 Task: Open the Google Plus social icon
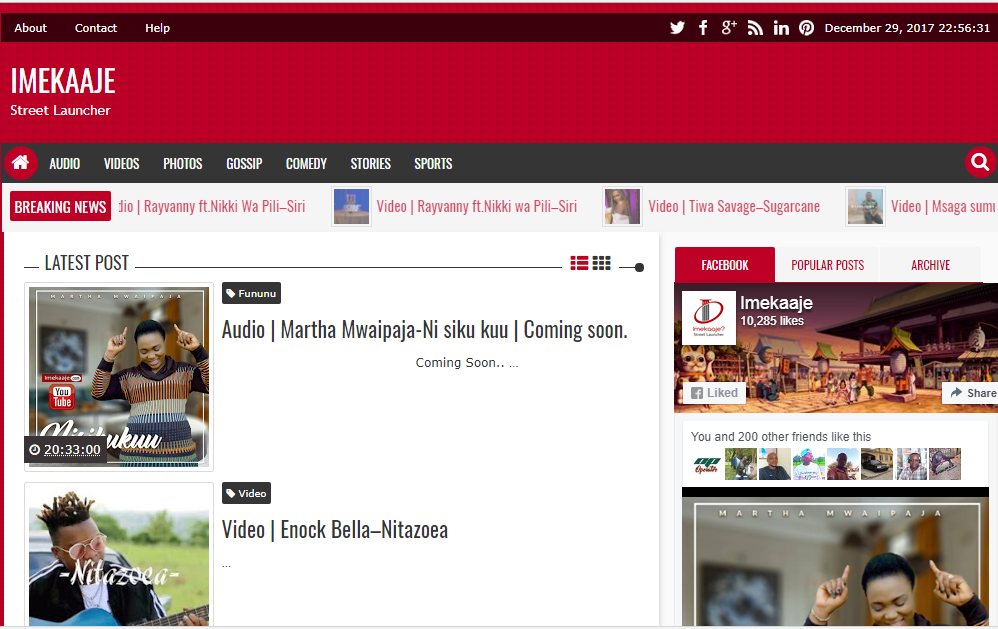click(x=729, y=27)
